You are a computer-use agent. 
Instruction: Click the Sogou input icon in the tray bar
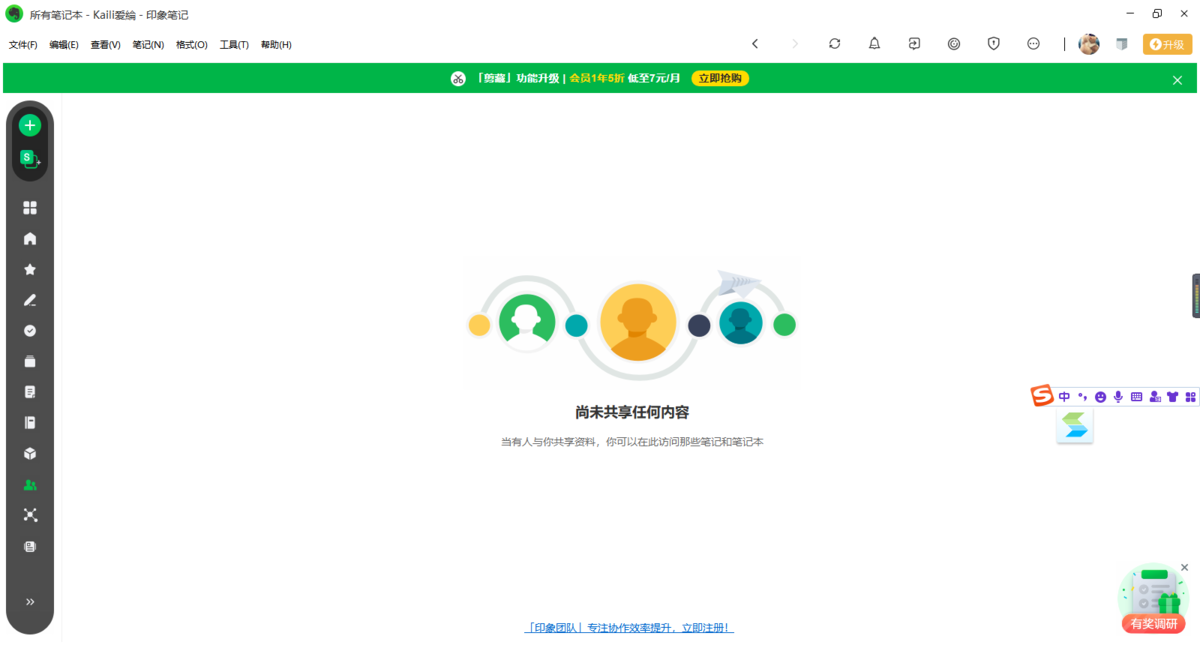click(1040, 395)
